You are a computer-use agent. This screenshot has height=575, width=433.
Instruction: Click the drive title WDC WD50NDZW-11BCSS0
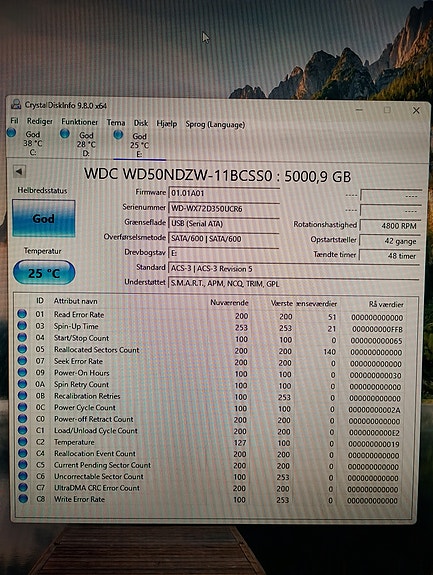(178, 175)
